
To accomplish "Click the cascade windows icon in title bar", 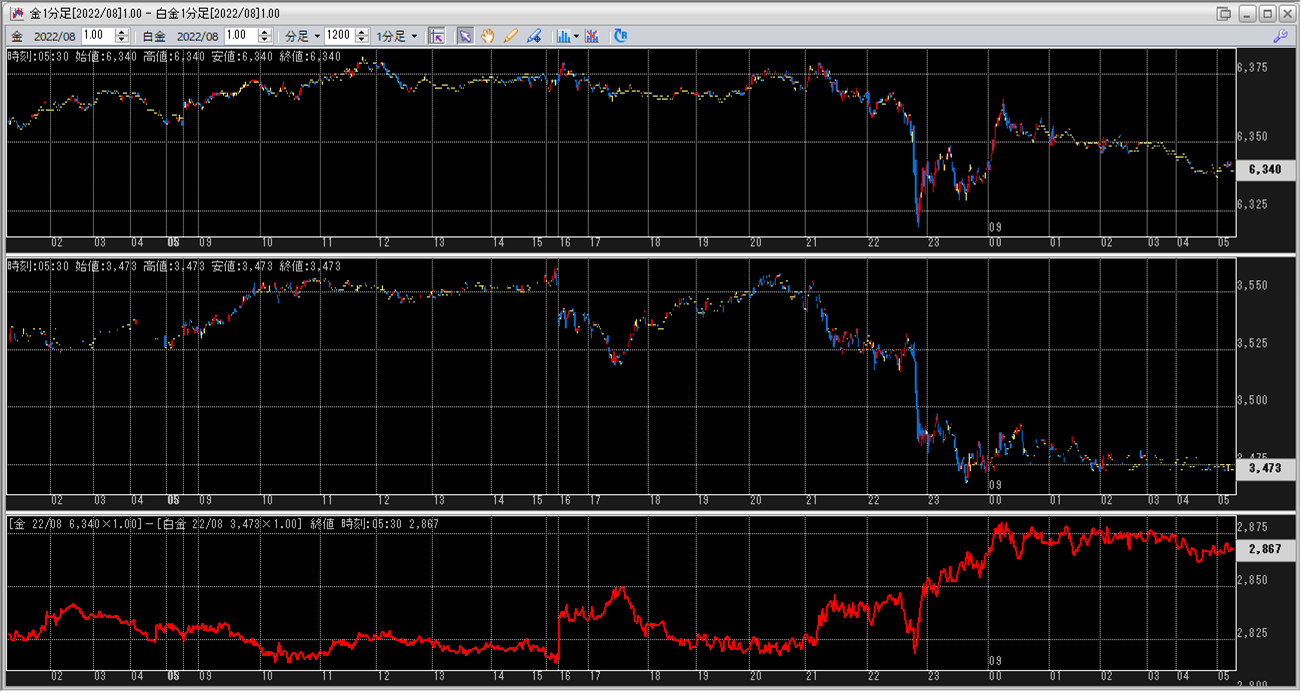I will coord(1224,13).
